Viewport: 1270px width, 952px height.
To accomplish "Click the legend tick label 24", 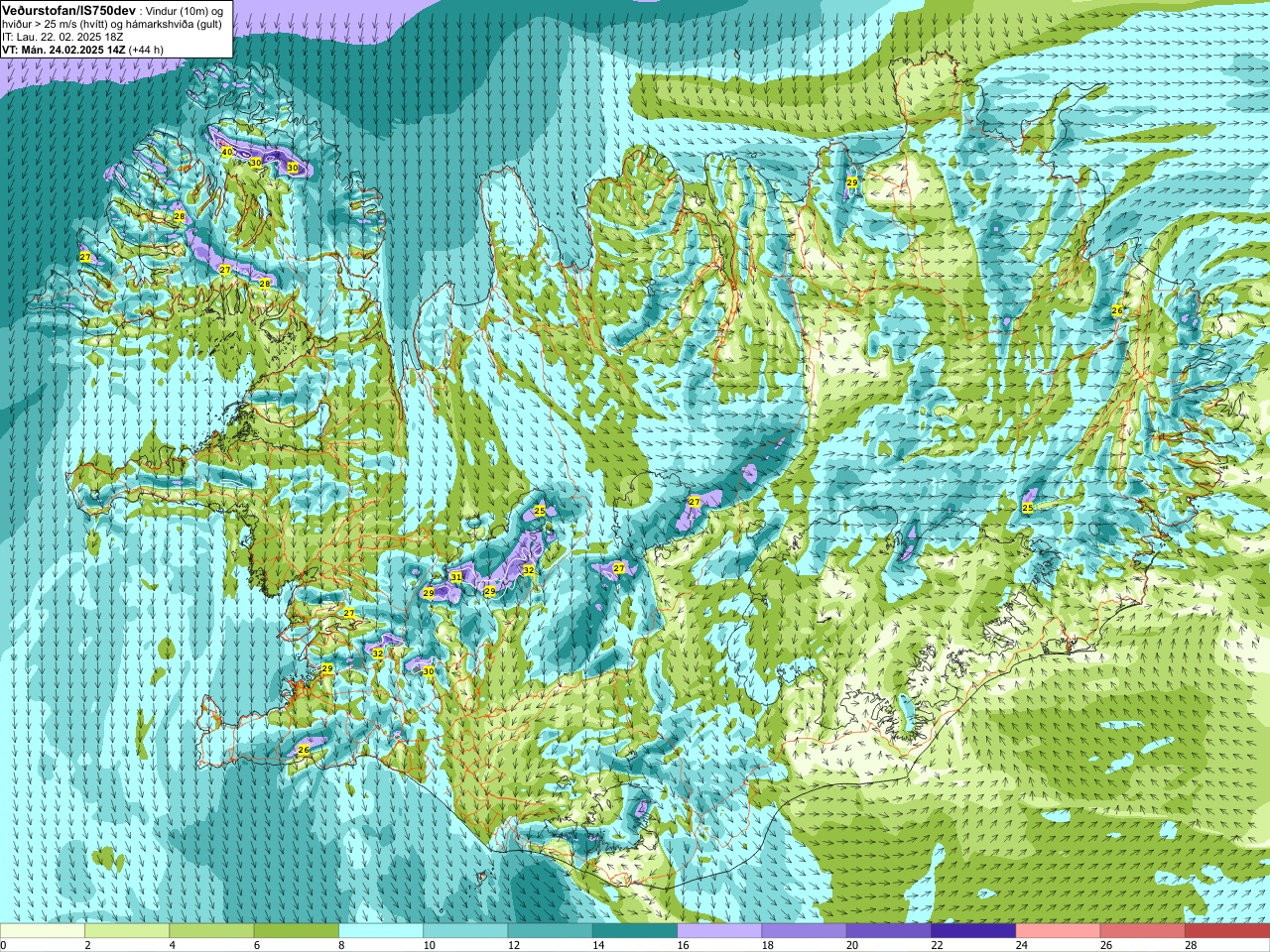I will point(1022,945).
